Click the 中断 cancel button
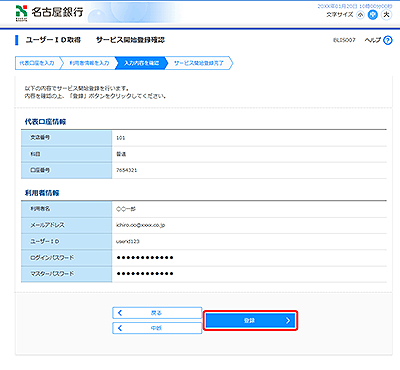400x370 pixels. (157, 328)
